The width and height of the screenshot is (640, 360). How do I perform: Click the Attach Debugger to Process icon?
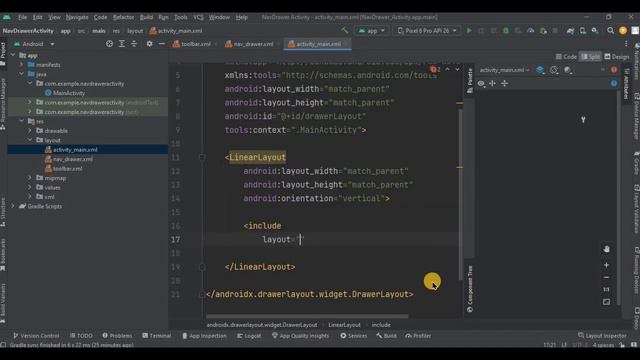[543, 31]
